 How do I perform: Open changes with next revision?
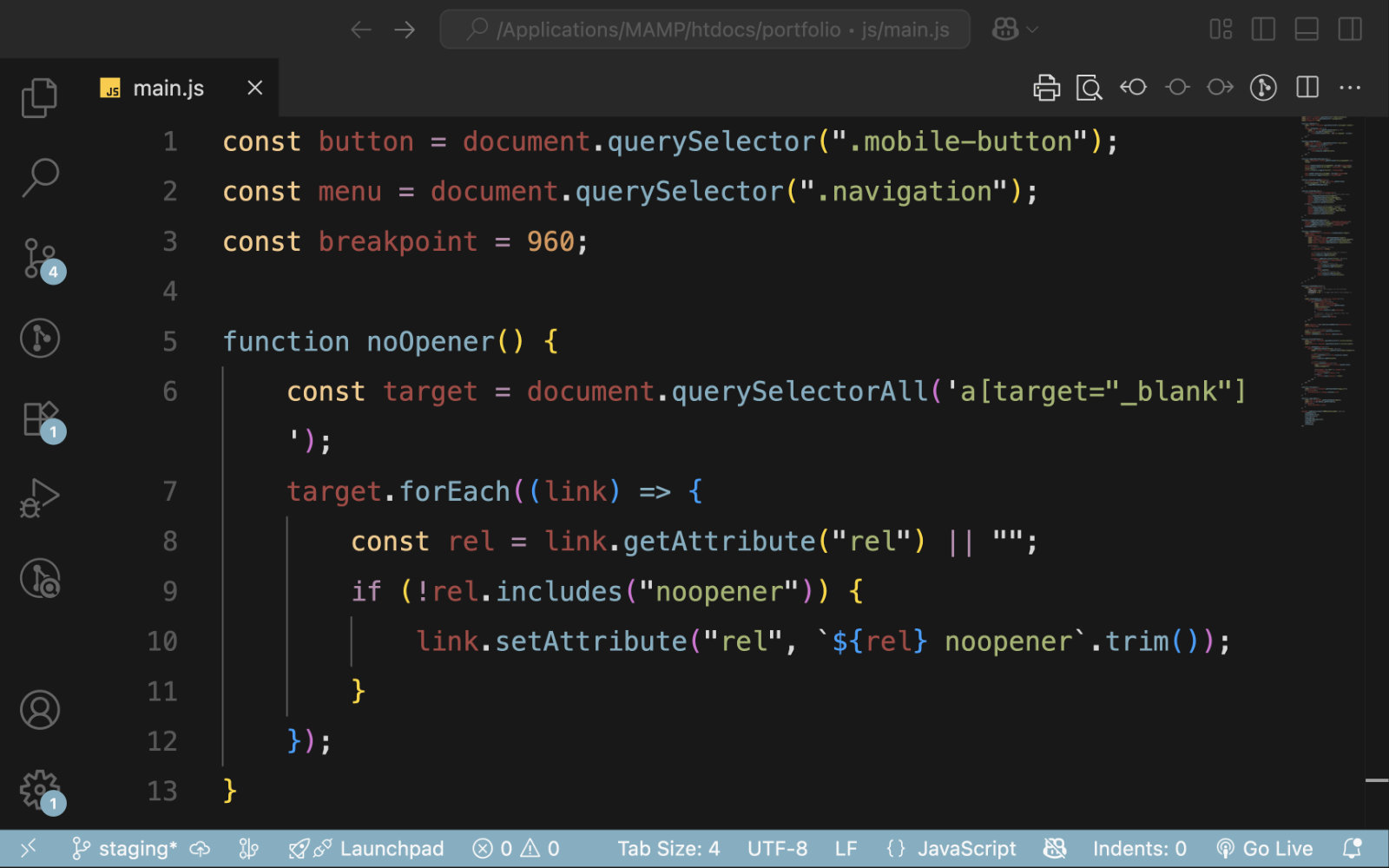point(1220,87)
